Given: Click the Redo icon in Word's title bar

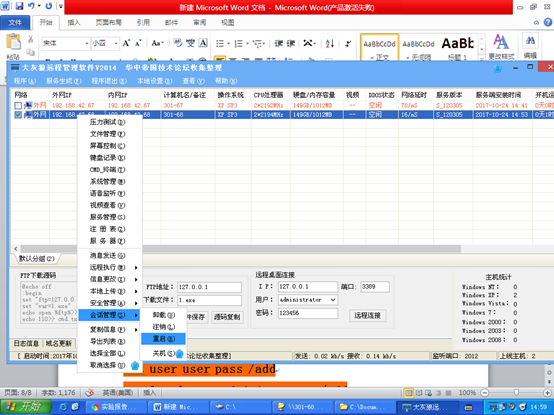Looking at the screenshot, I should (x=49, y=6).
